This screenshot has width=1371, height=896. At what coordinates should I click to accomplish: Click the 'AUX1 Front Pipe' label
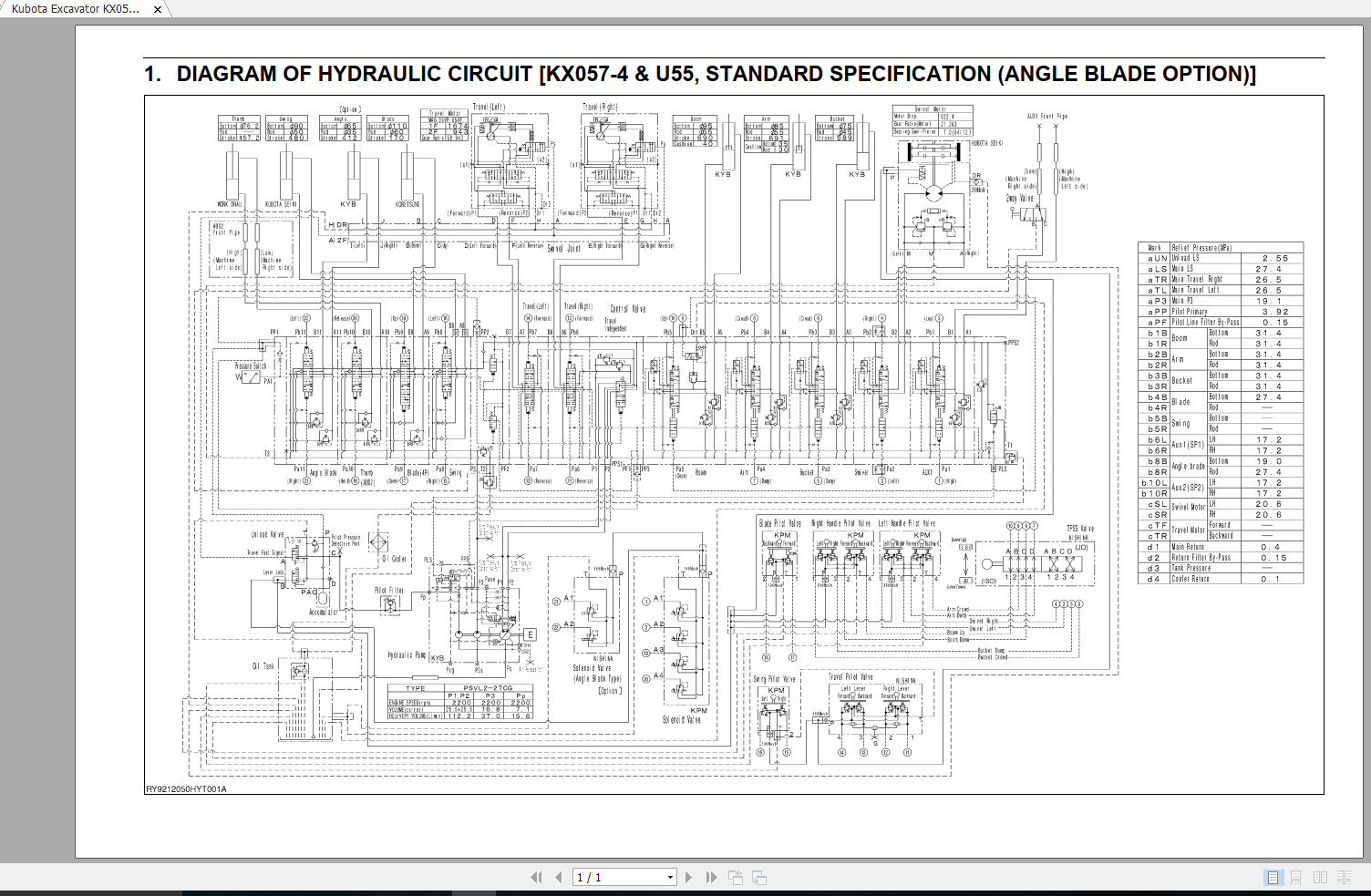(x=1046, y=117)
